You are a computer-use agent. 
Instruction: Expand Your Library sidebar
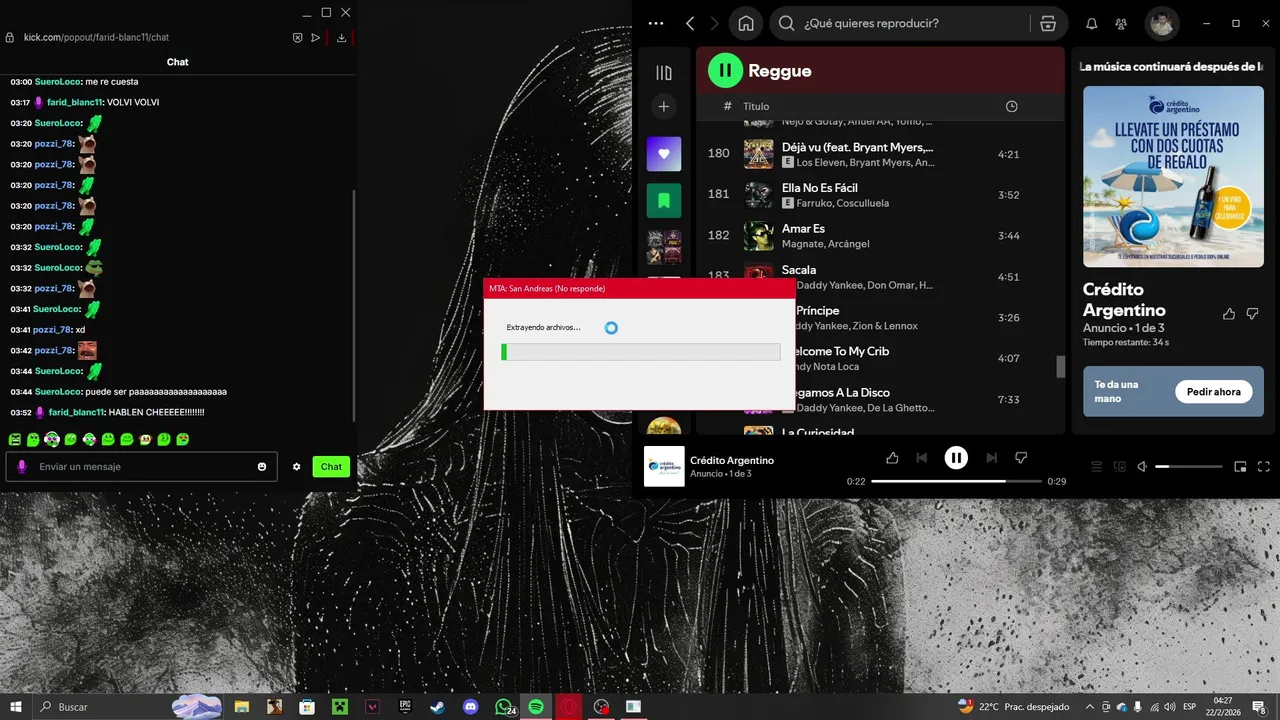[664, 72]
